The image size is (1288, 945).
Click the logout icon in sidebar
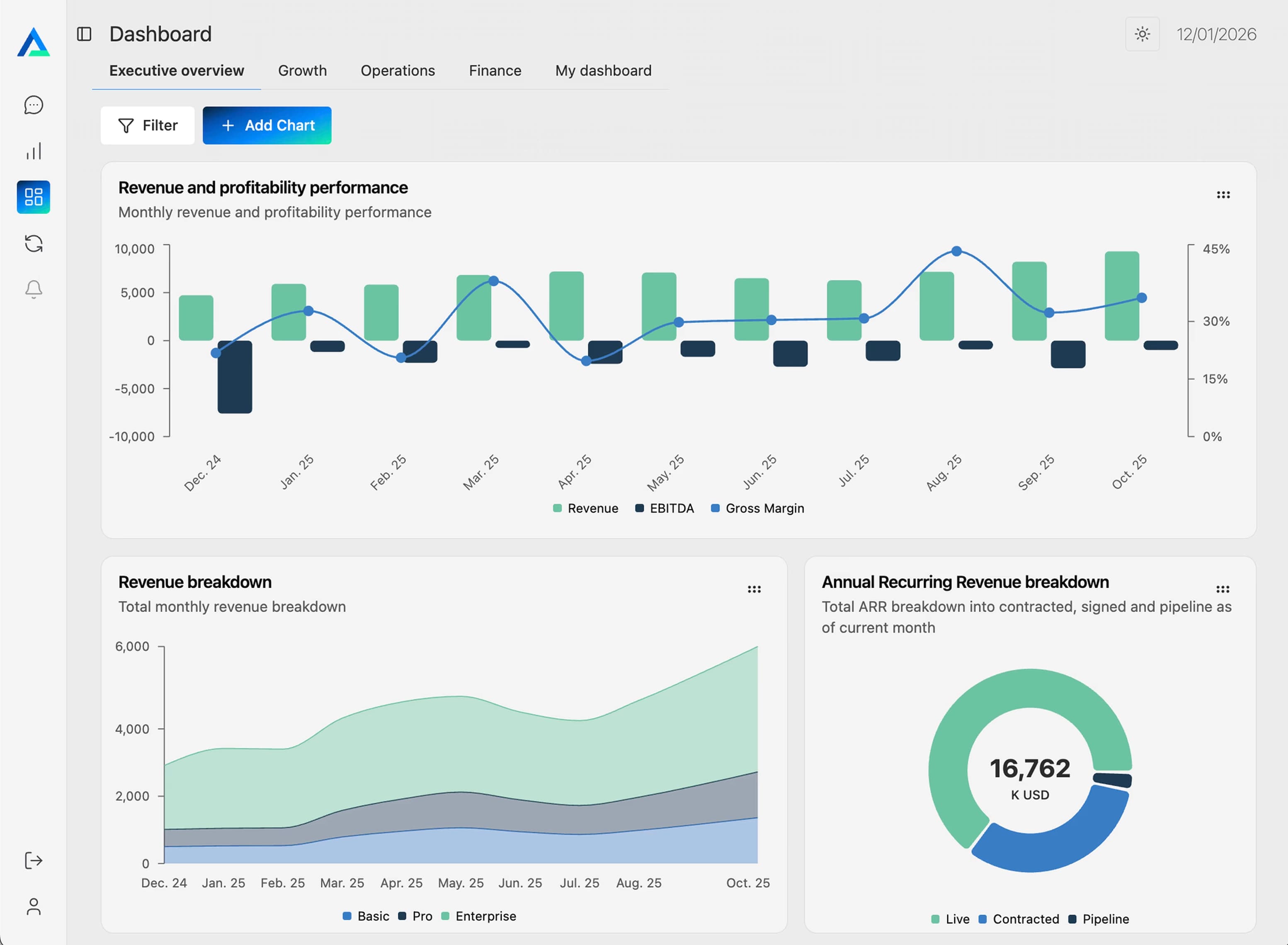(x=34, y=860)
